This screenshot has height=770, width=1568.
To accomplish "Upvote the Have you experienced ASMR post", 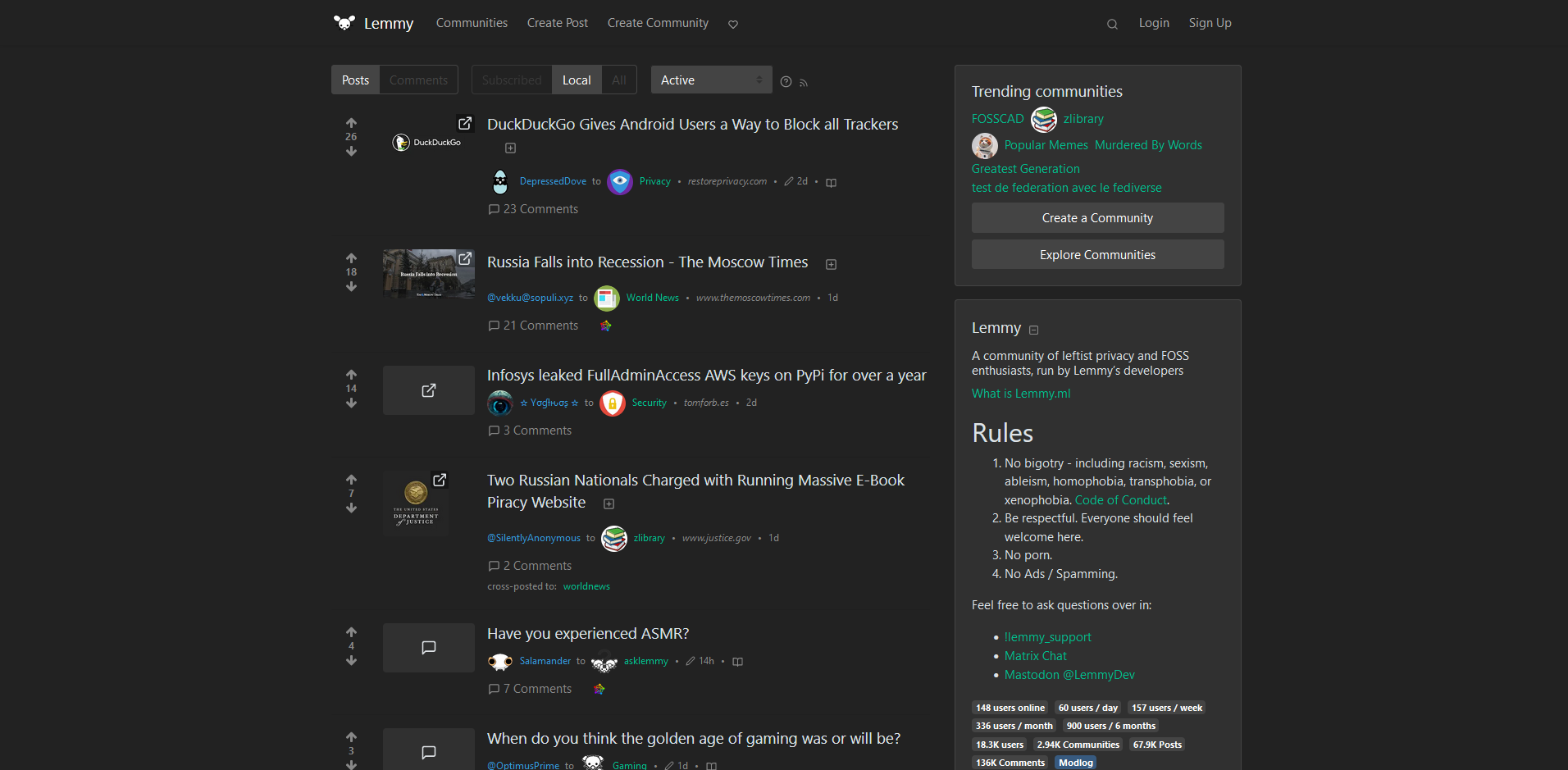I will coord(351,632).
